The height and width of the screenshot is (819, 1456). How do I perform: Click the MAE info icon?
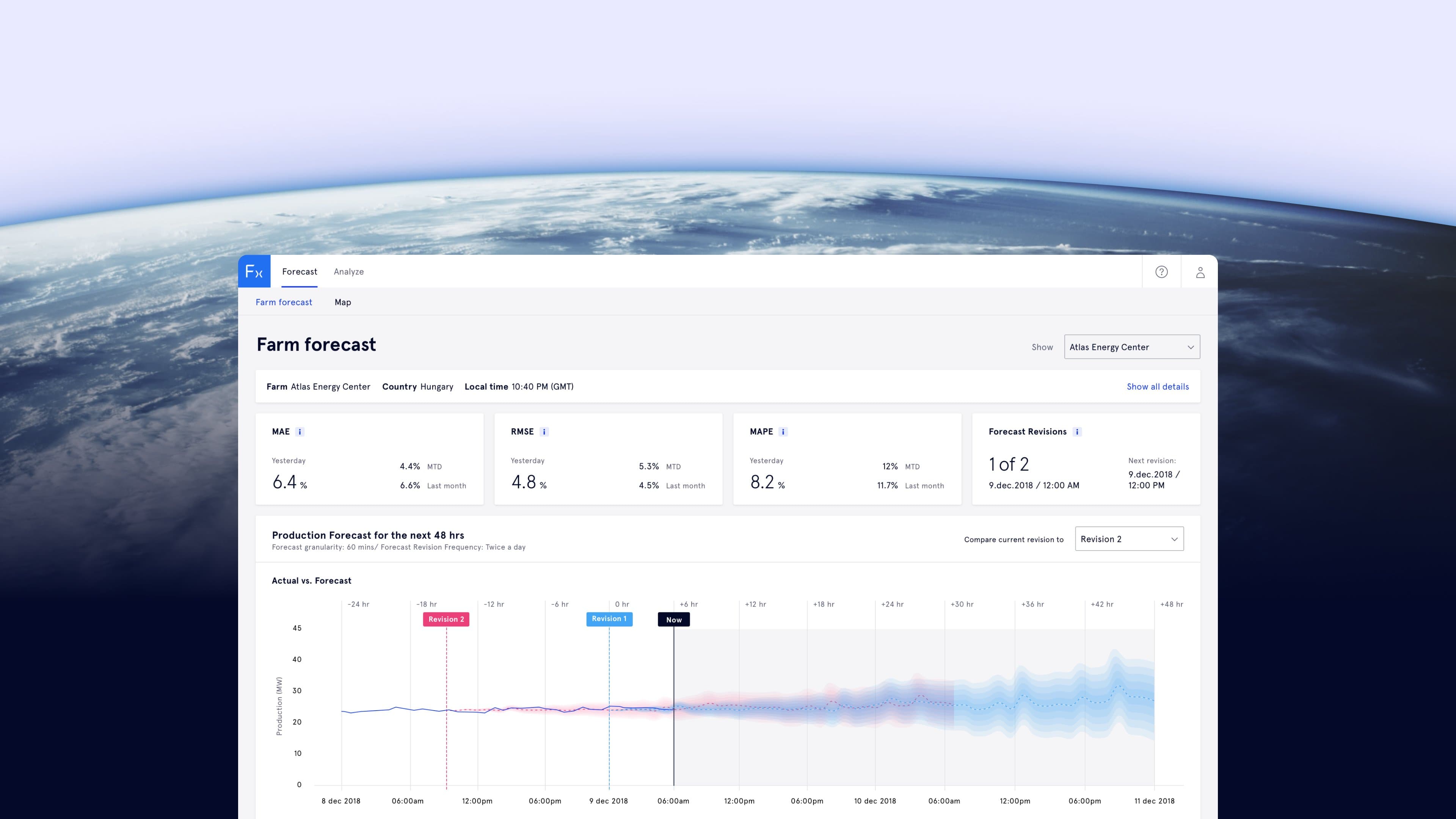point(300,432)
